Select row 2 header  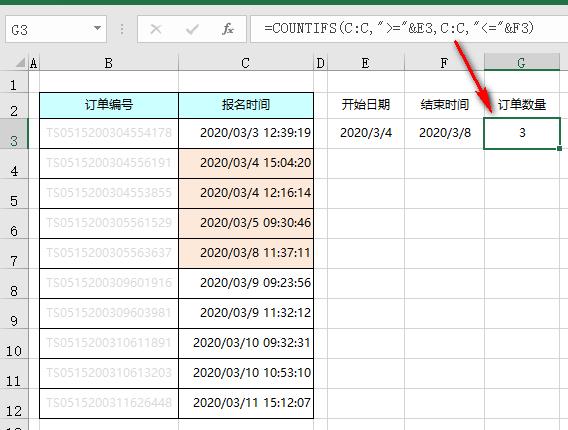pos(14,106)
